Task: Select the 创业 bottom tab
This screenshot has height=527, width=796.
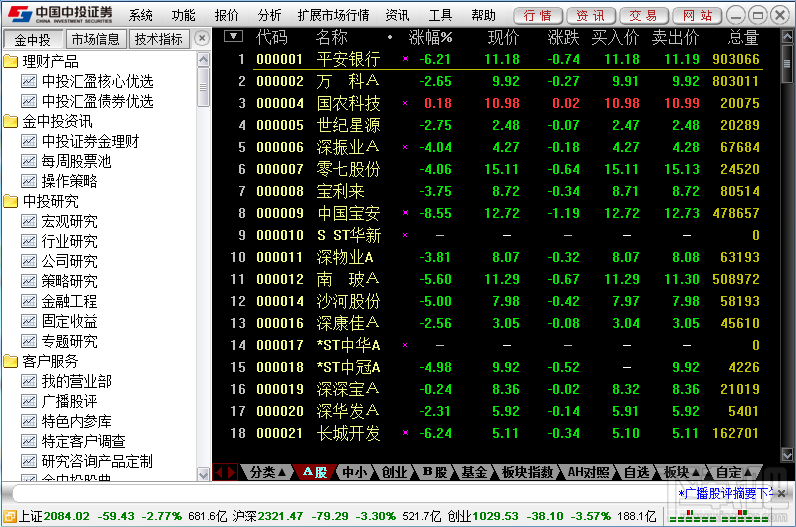Action: pyautogui.click(x=394, y=473)
